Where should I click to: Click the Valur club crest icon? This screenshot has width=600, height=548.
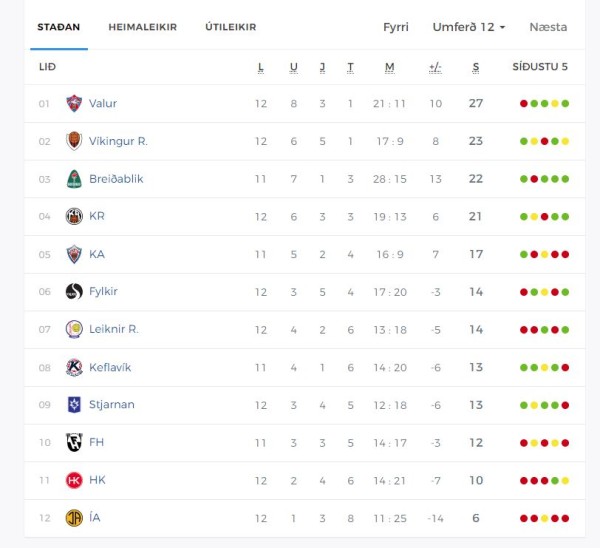[74, 103]
